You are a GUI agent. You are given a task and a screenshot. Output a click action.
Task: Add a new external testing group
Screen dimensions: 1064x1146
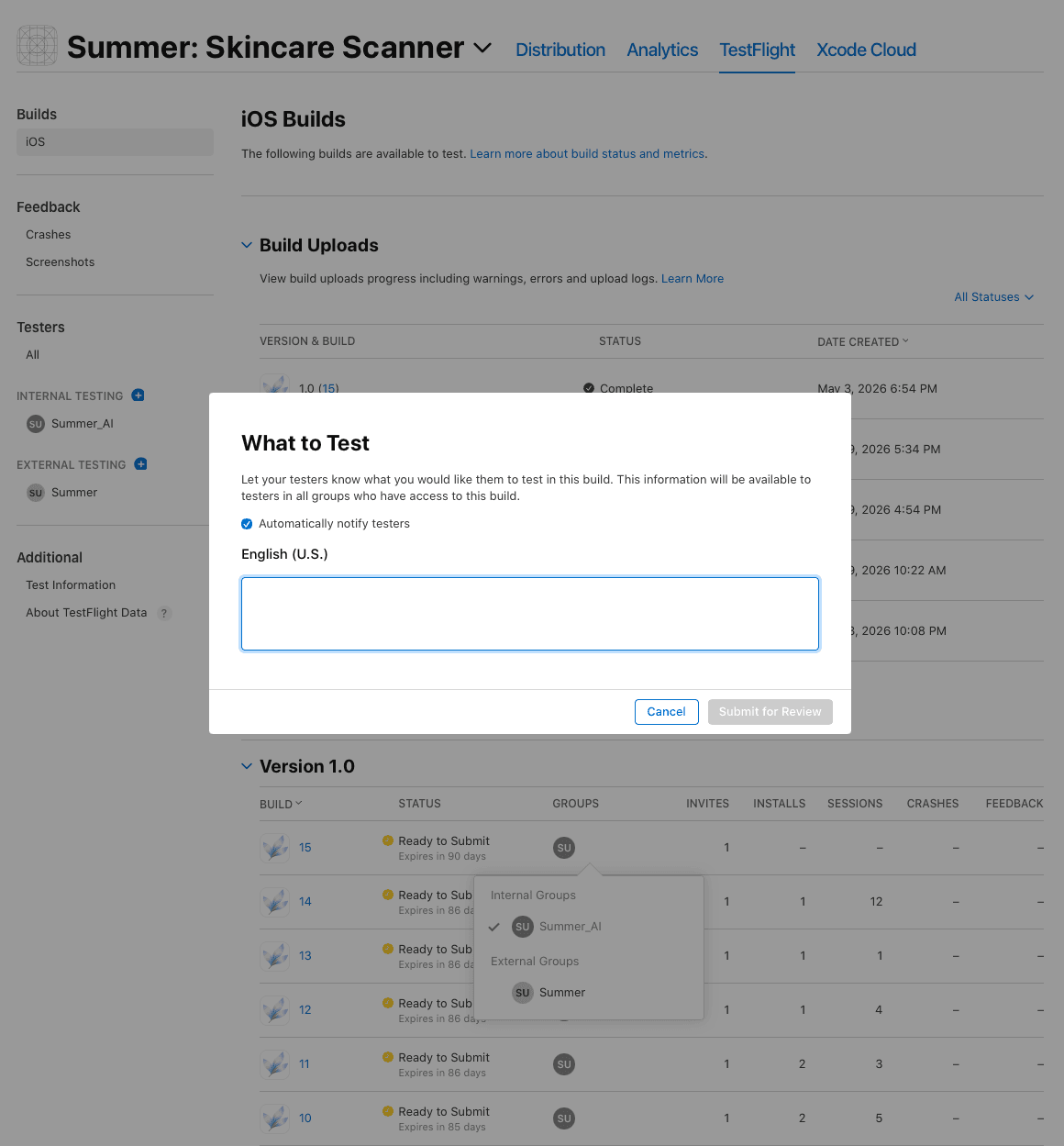point(141,464)
